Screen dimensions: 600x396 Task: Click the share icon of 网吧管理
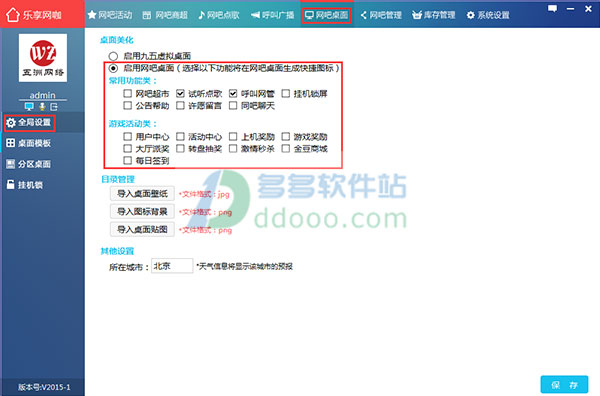pyautogui.click(x=364, y=15)
